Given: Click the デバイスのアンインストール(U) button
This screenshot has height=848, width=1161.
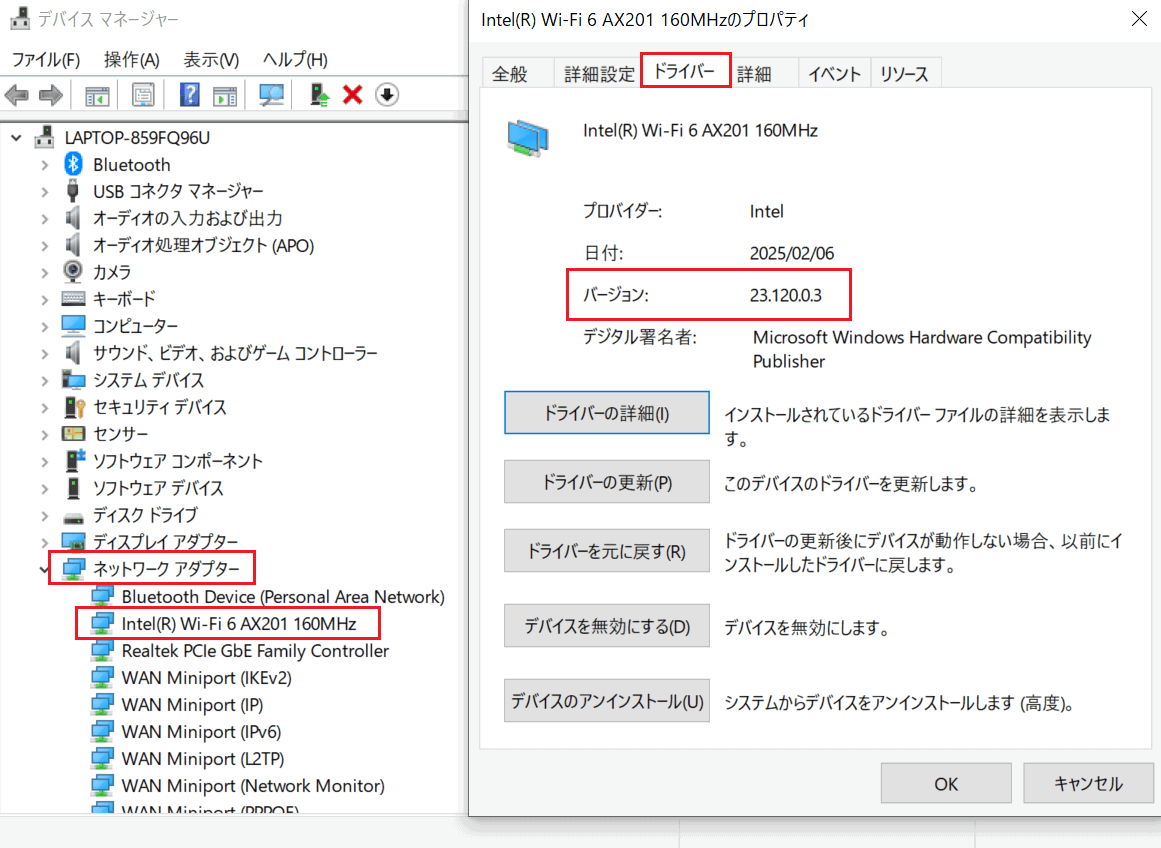Looking at the screenshot, I should 606,701.
